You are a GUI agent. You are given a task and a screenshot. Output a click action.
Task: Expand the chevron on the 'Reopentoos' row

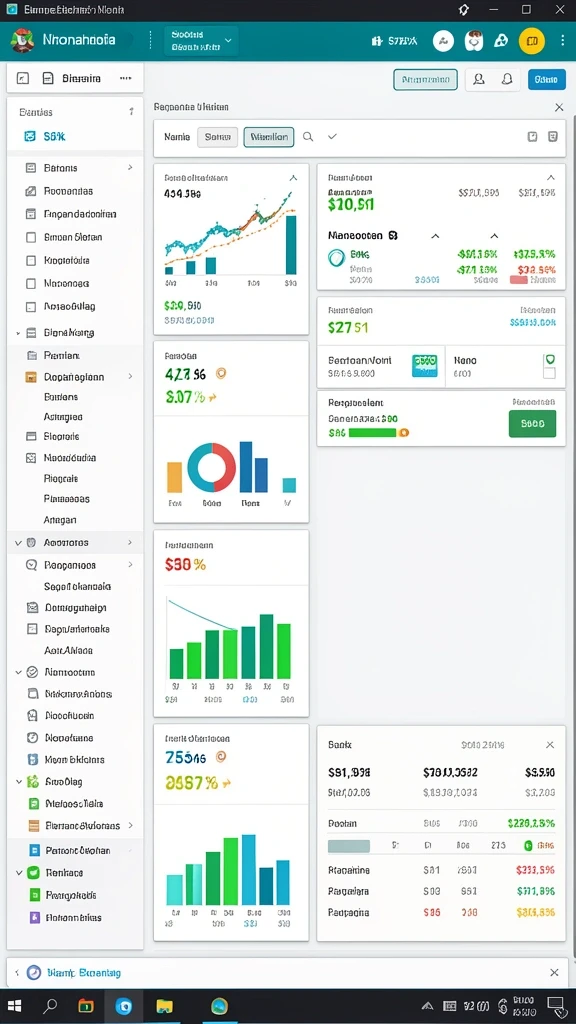[x=130, y=565]
